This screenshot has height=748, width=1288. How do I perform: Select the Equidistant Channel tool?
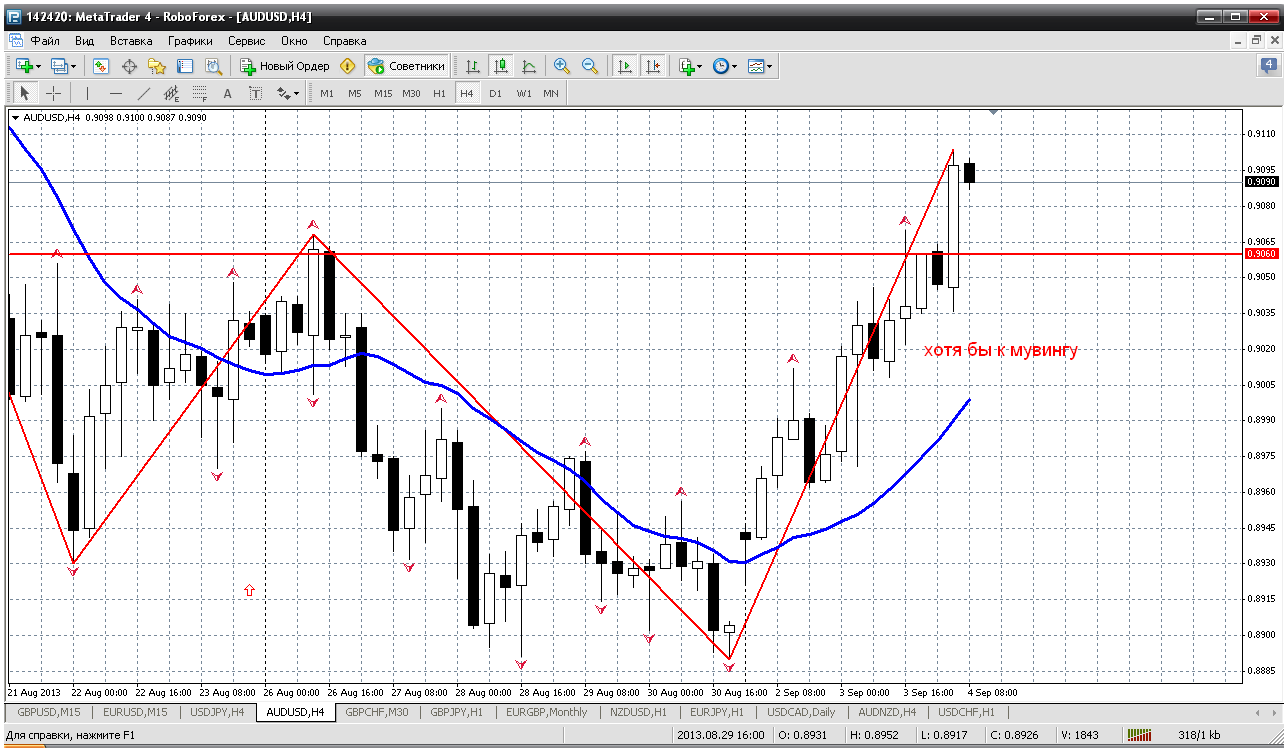172,93
